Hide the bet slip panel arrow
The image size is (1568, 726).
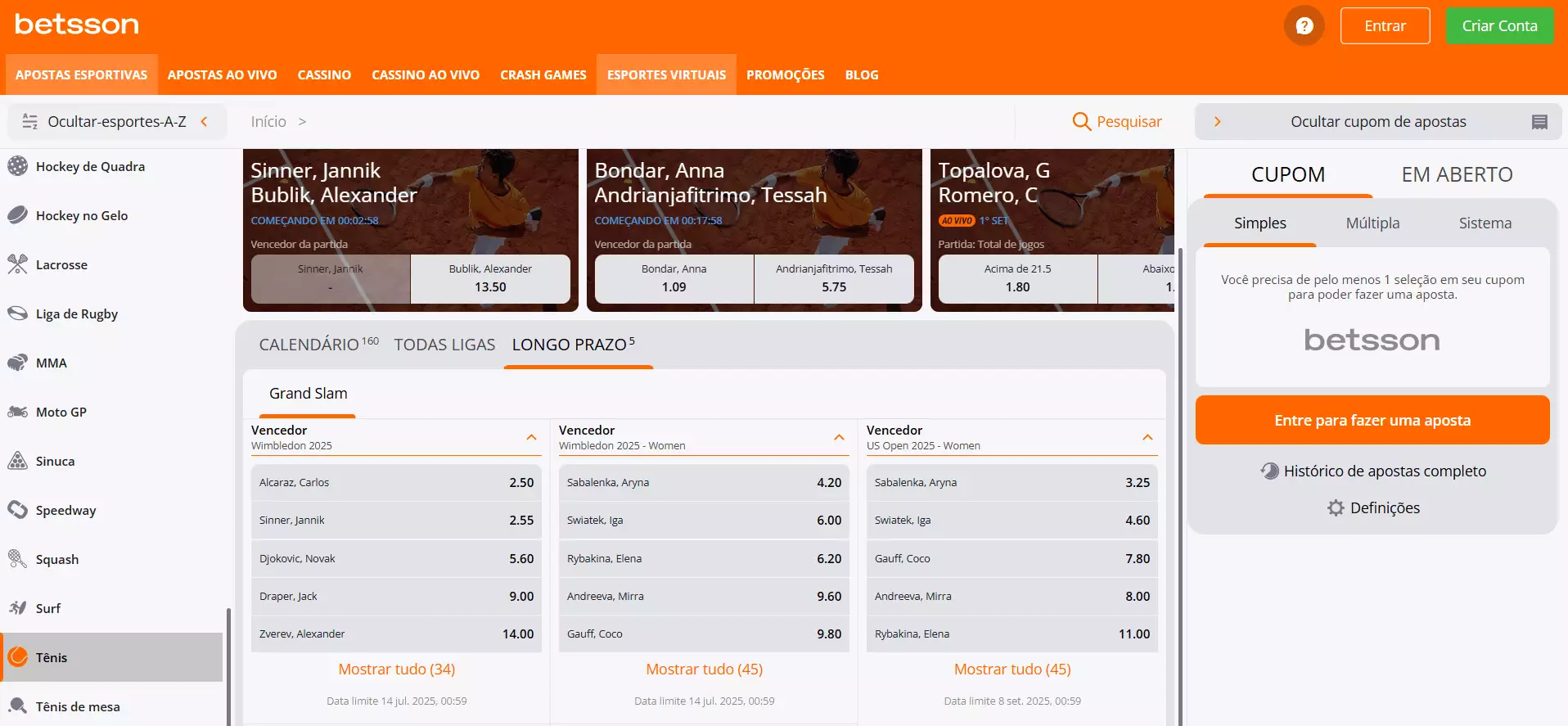coord(1217,122)
